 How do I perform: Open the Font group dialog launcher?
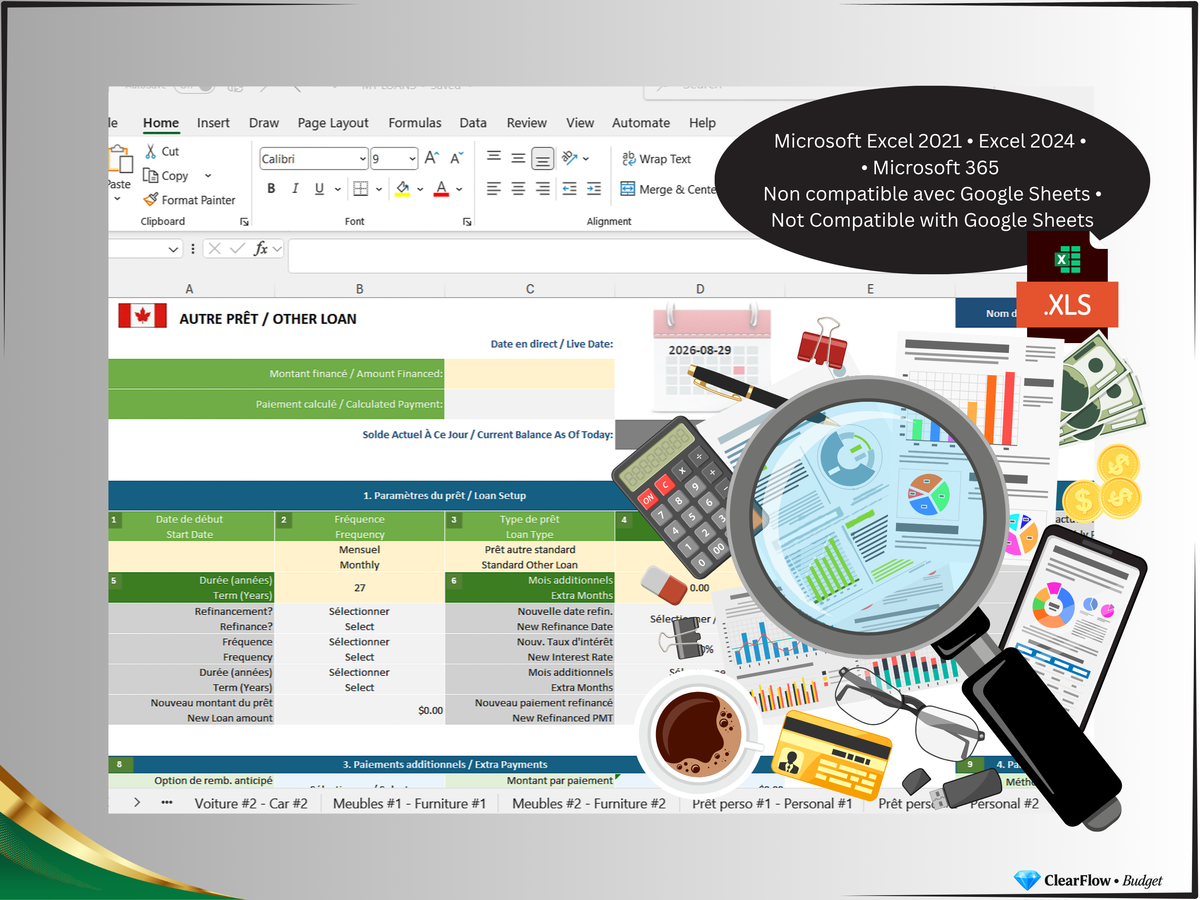tap(466, 221)
